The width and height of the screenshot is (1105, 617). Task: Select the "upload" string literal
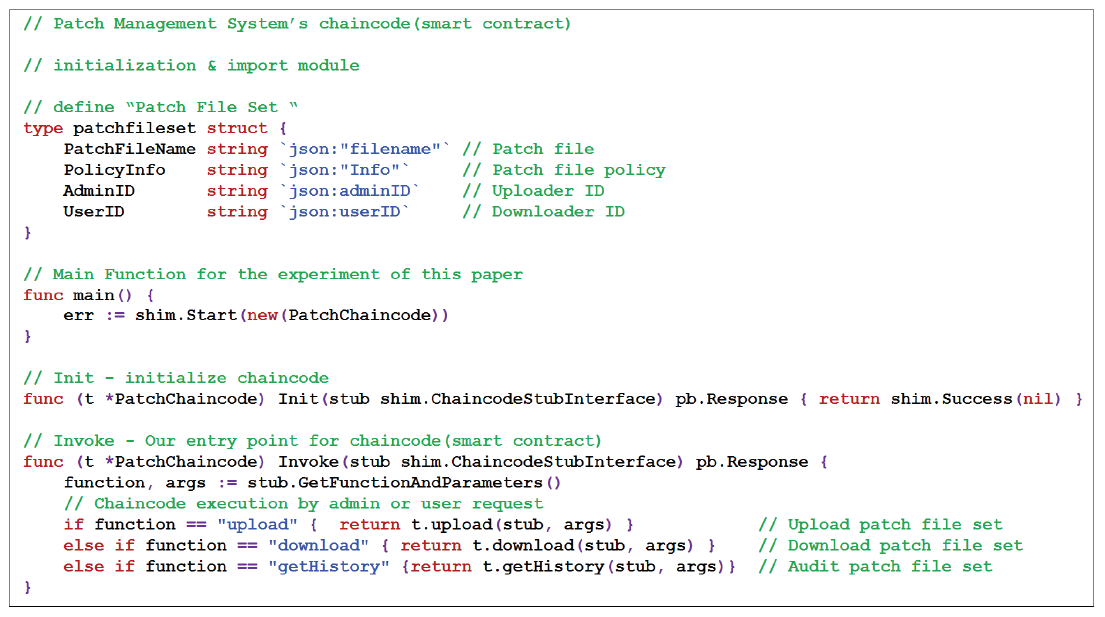[x=262, y=525]
